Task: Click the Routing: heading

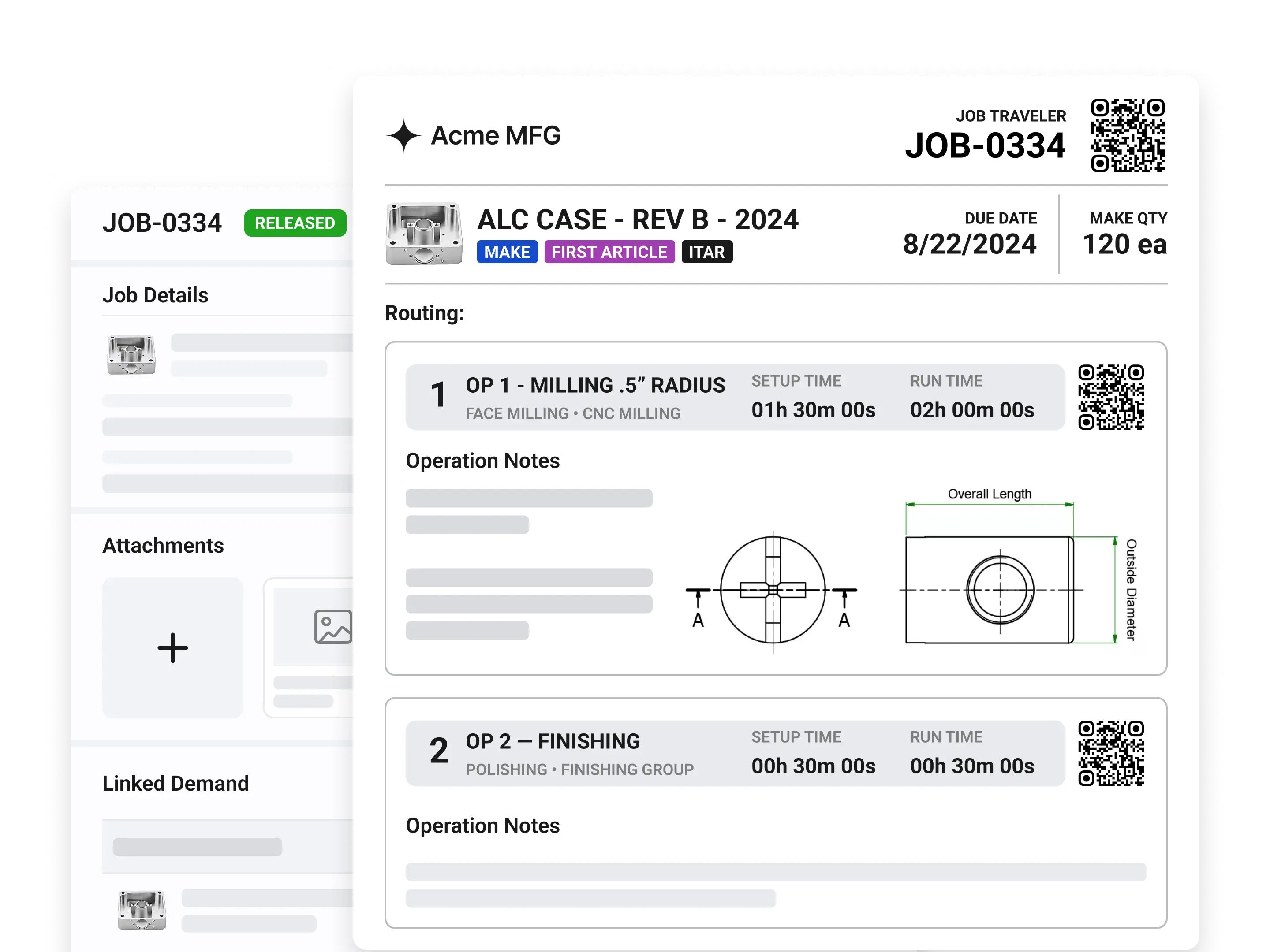Action: click(x=424, y=313)
